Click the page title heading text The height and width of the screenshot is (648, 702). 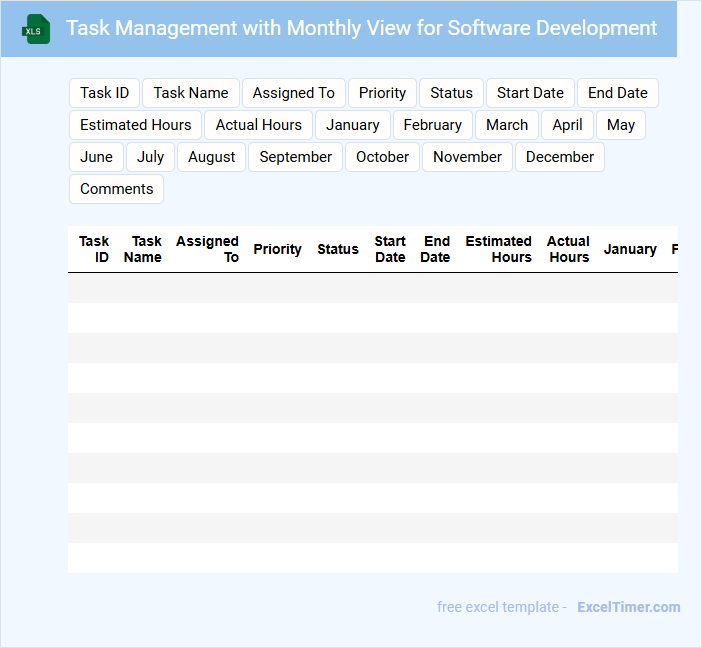click(362, 28)
